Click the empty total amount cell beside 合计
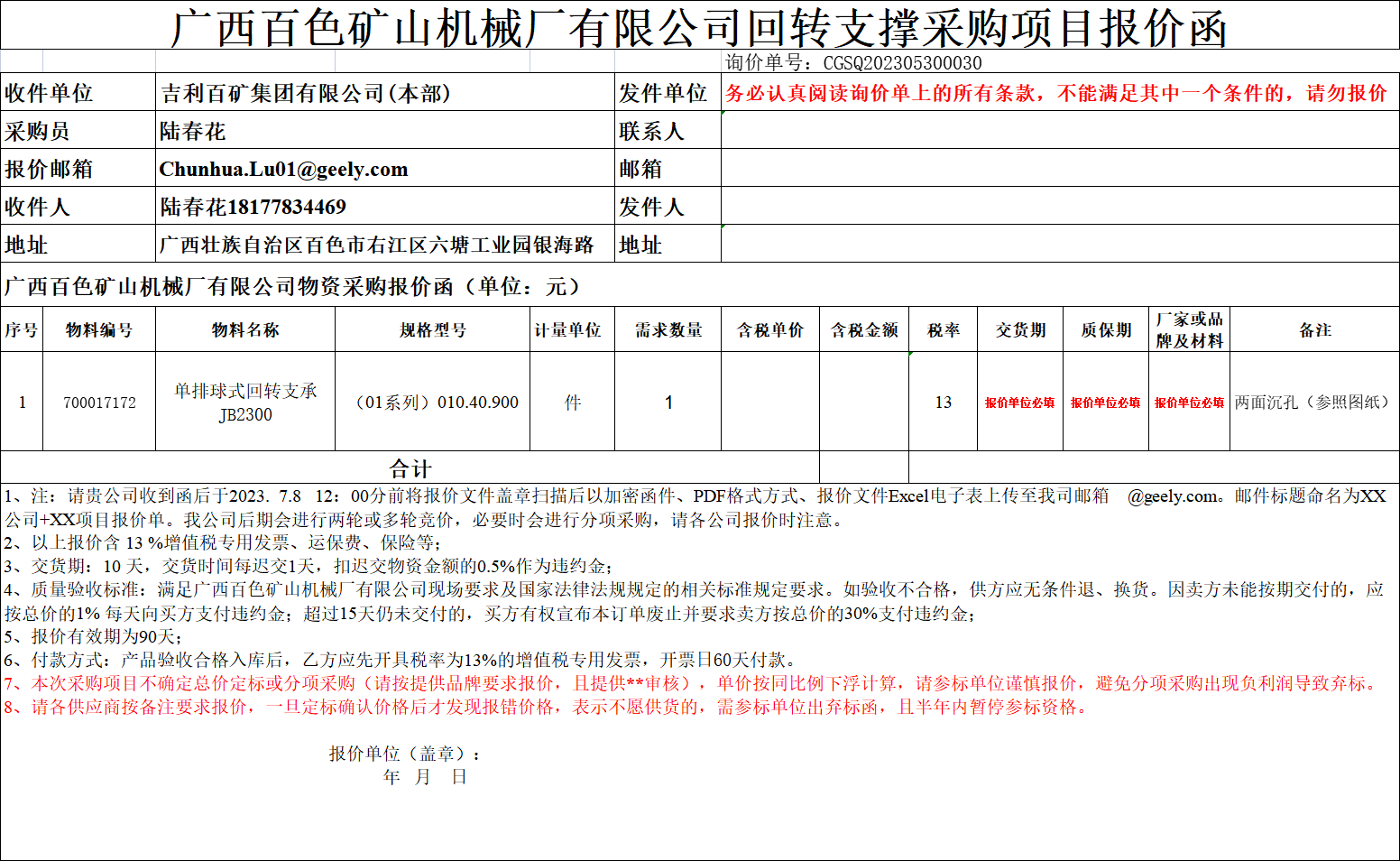The width and height of the screenshot is (1400, 861). [864, 468]
